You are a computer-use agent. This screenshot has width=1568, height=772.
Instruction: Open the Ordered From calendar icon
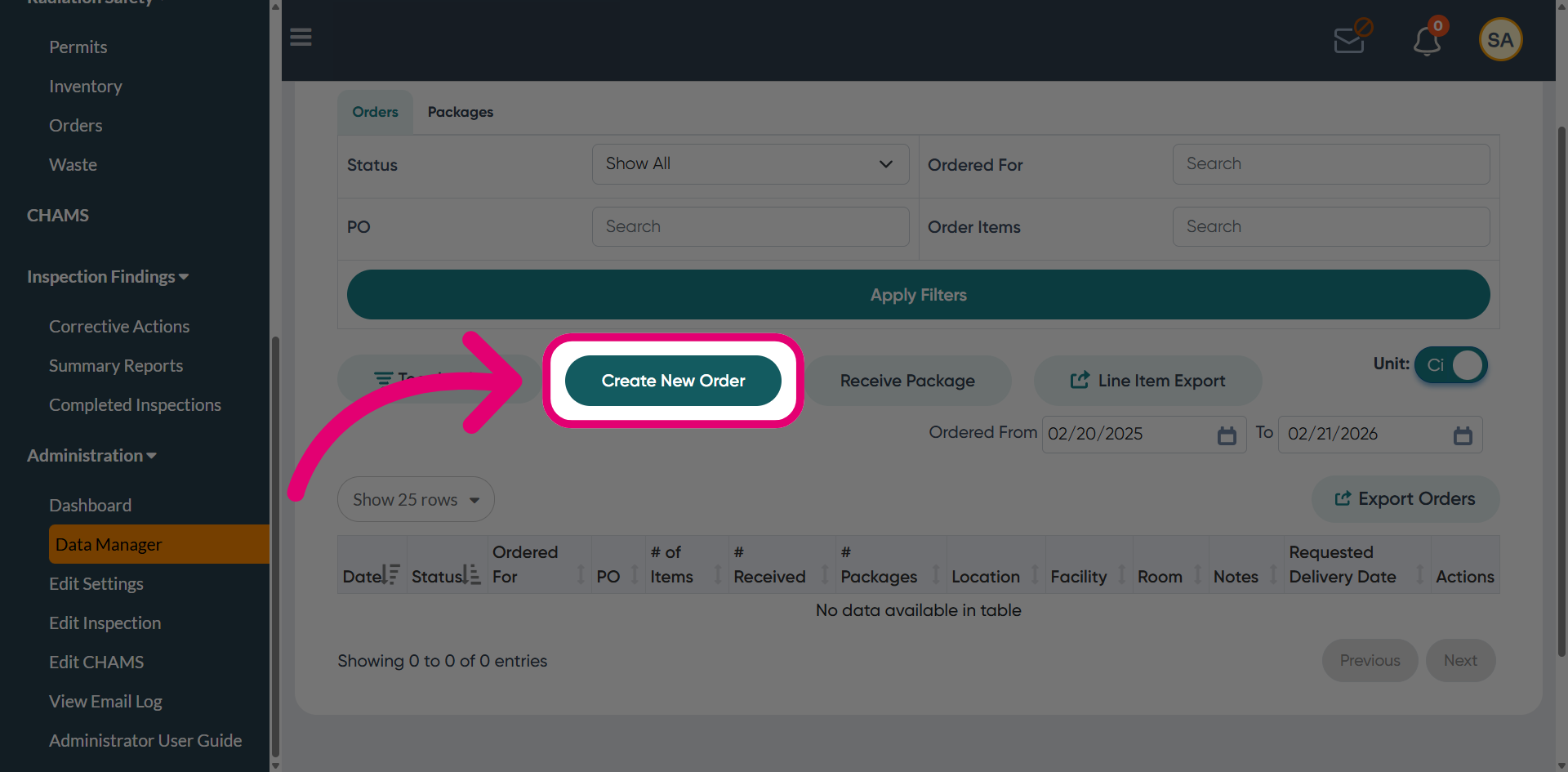[1227, 435]
